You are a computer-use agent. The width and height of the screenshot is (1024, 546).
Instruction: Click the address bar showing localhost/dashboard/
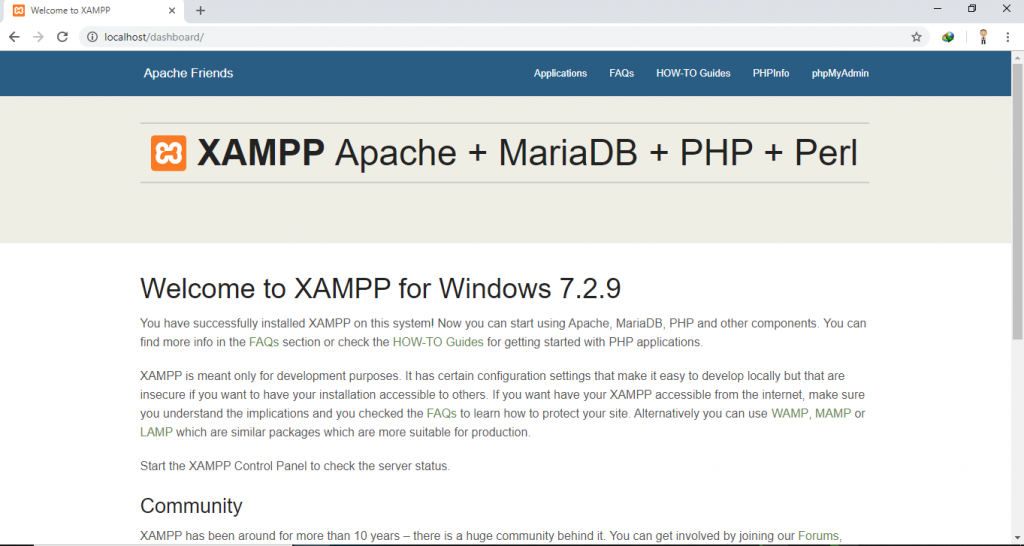point(500,37)
